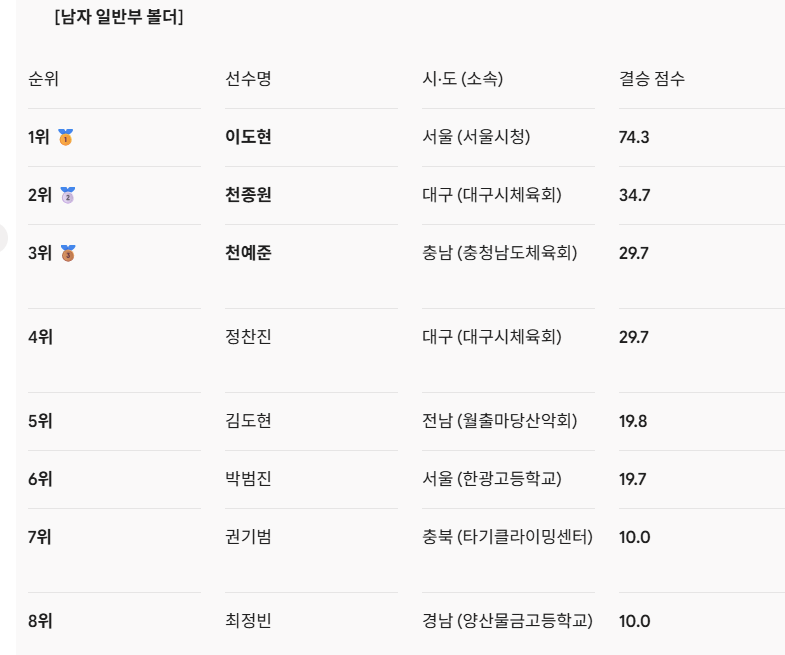
Task: Select player name 최정빈
Action: [x=248, y=621]
